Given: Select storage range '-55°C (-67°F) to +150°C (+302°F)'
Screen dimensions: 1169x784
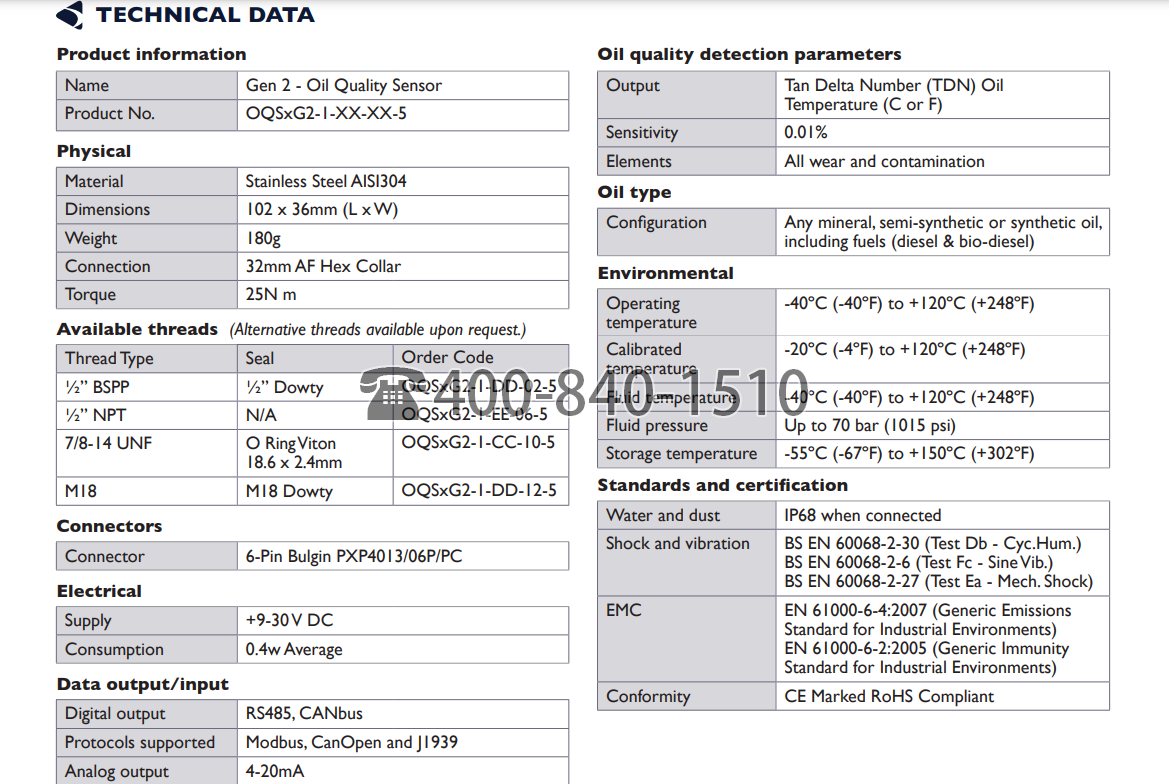Looking at the screenshot, I should pyautogui.click(x=909, y=453).
